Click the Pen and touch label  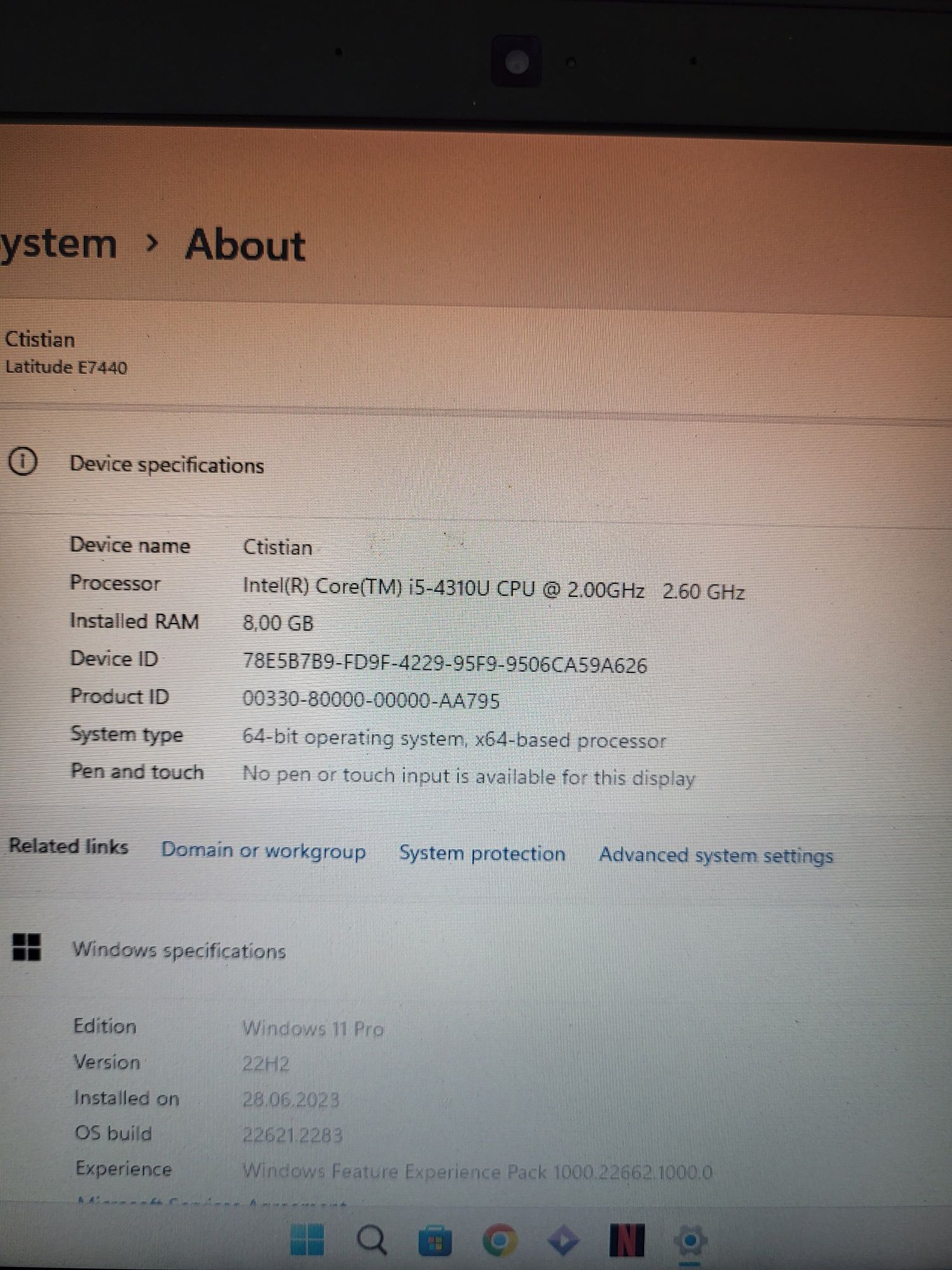click(x=137, y=772)
